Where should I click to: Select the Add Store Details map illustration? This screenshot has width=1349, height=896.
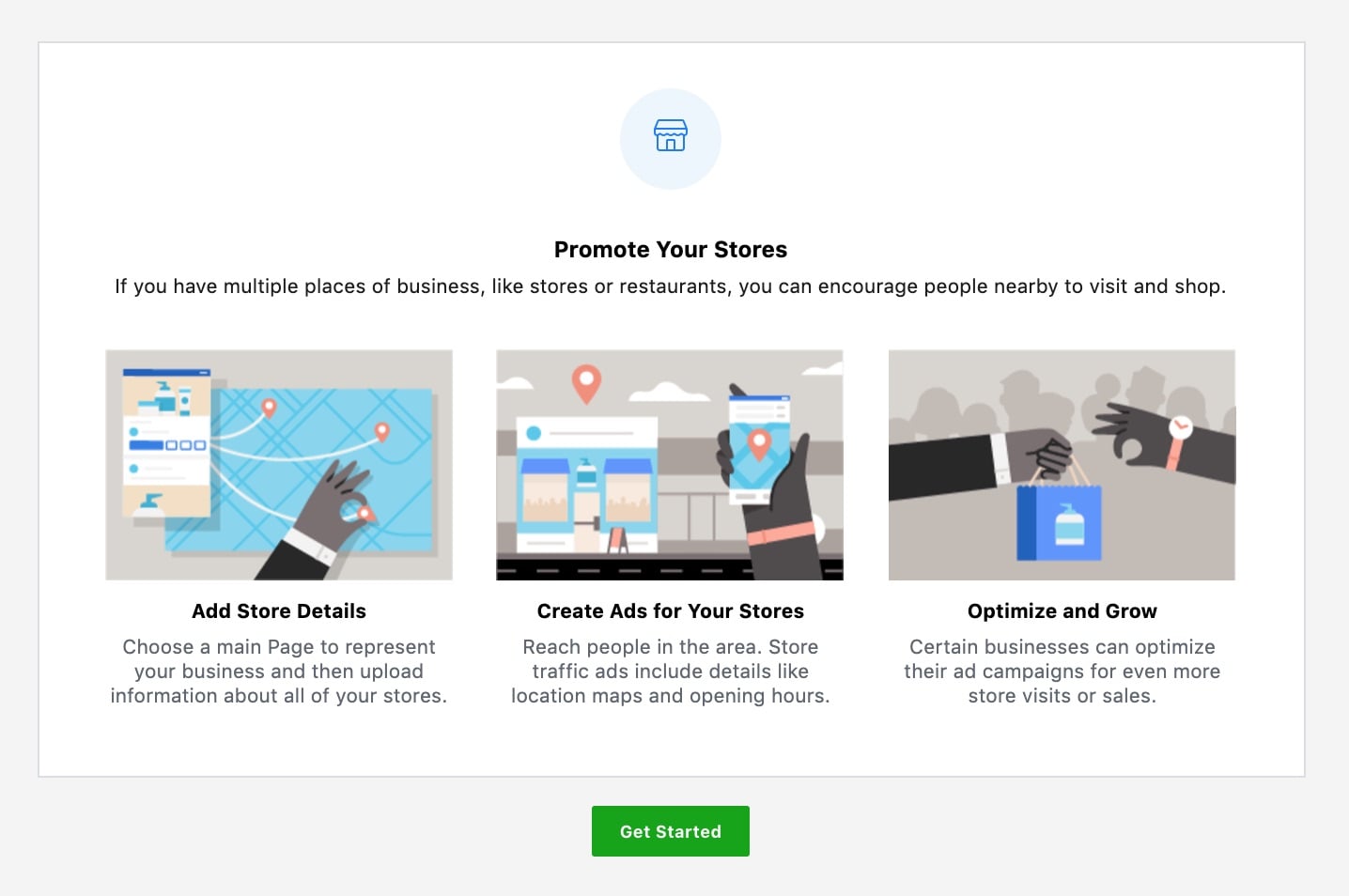pos(279,465)
